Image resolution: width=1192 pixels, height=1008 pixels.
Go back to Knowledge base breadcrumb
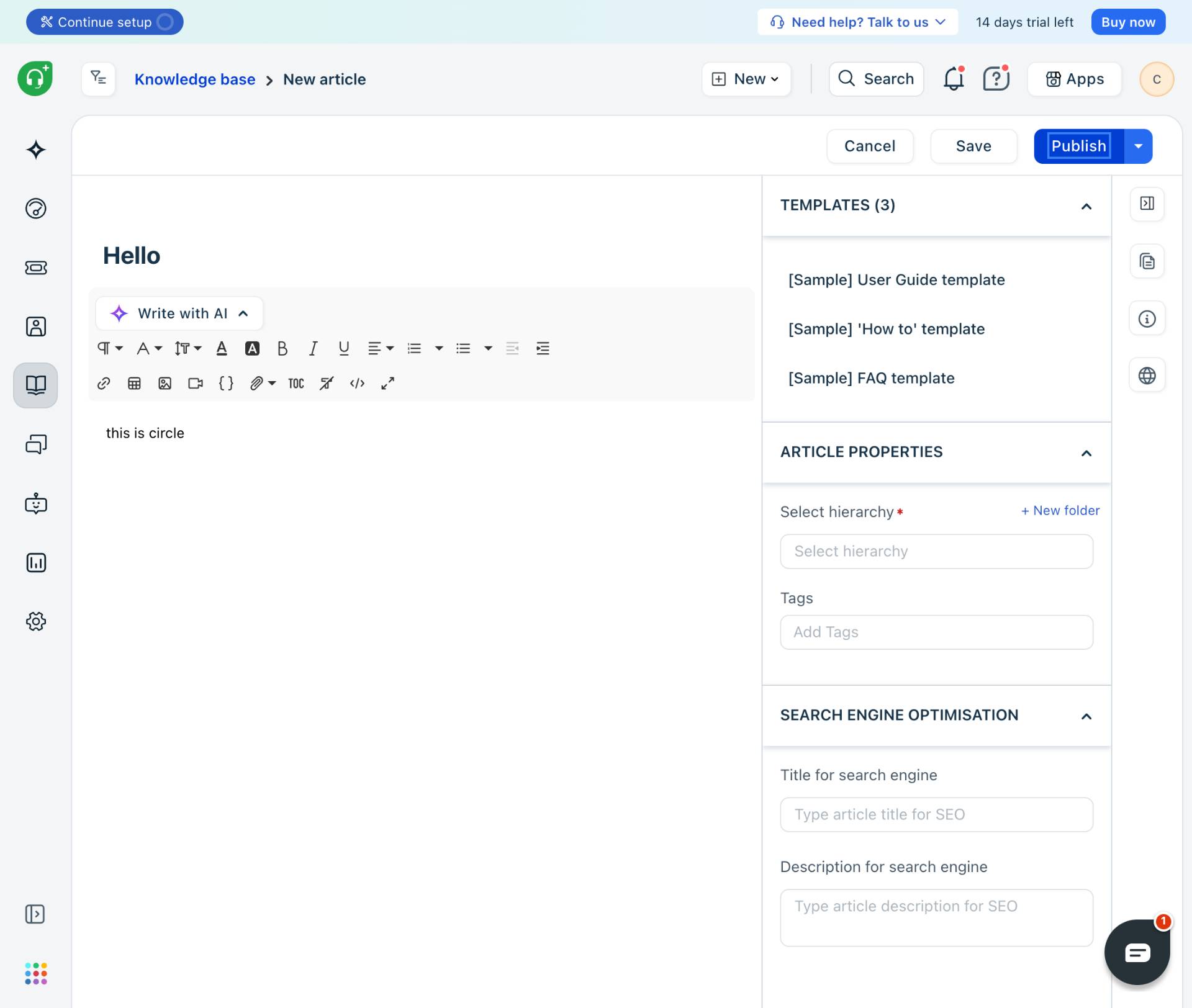[x=195, y=79]
